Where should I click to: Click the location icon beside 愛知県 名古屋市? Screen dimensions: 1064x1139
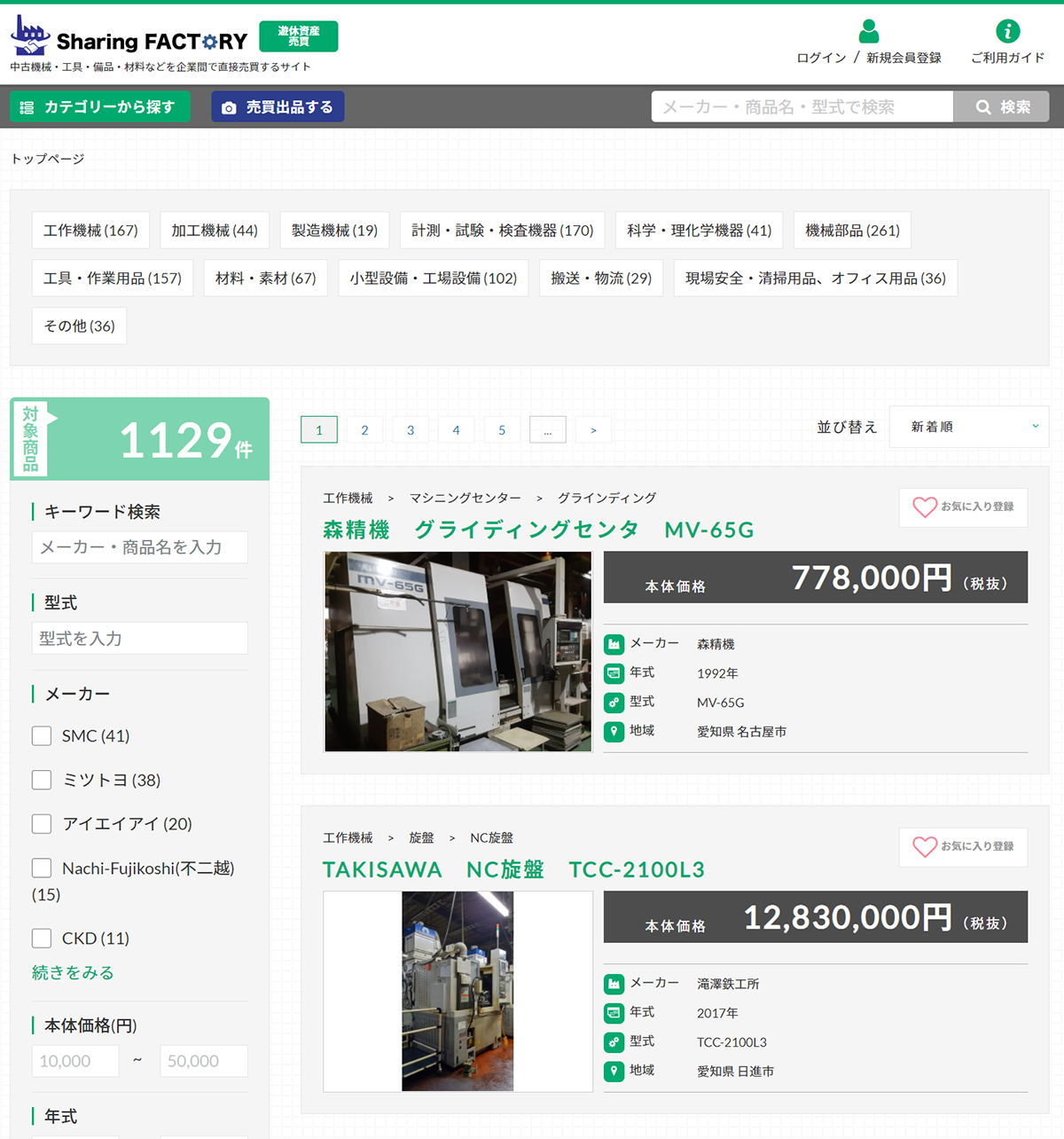point(614,732)
